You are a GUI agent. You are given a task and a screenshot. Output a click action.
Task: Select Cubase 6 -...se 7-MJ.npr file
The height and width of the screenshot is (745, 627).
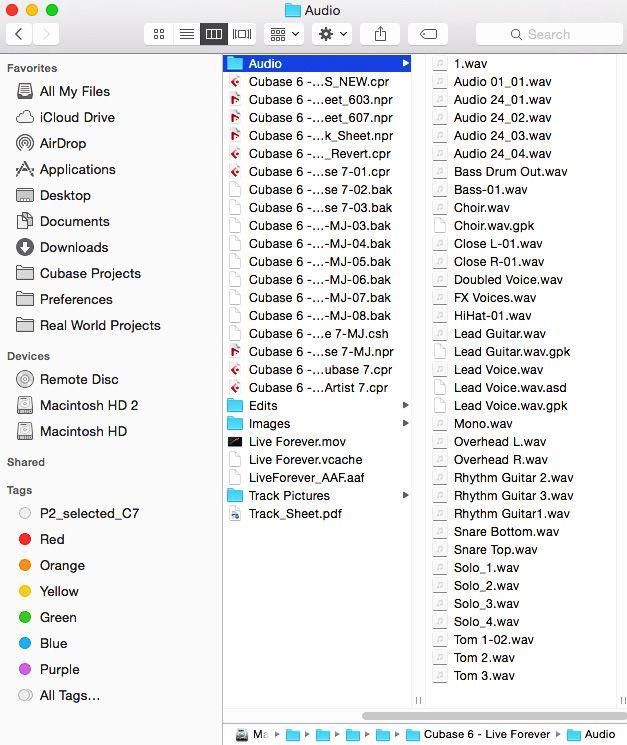point(317,352)
